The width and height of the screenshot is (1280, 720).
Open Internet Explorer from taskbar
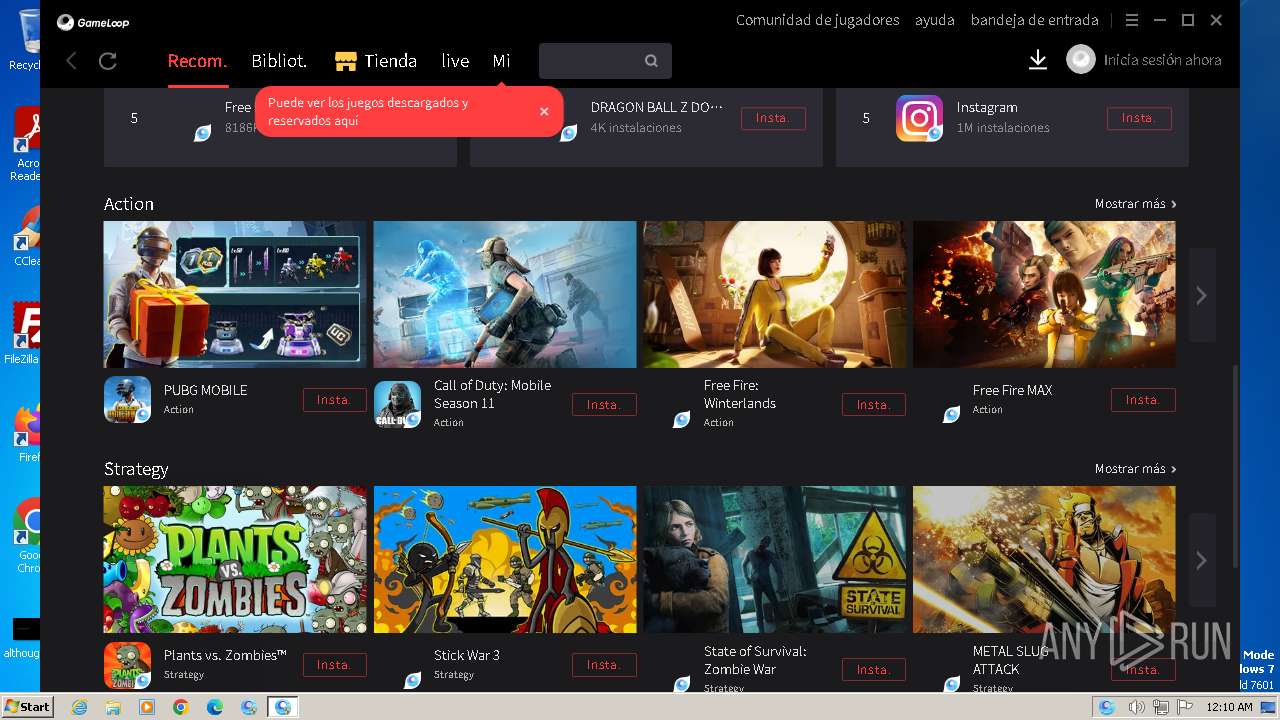click(x=79, y=707)
